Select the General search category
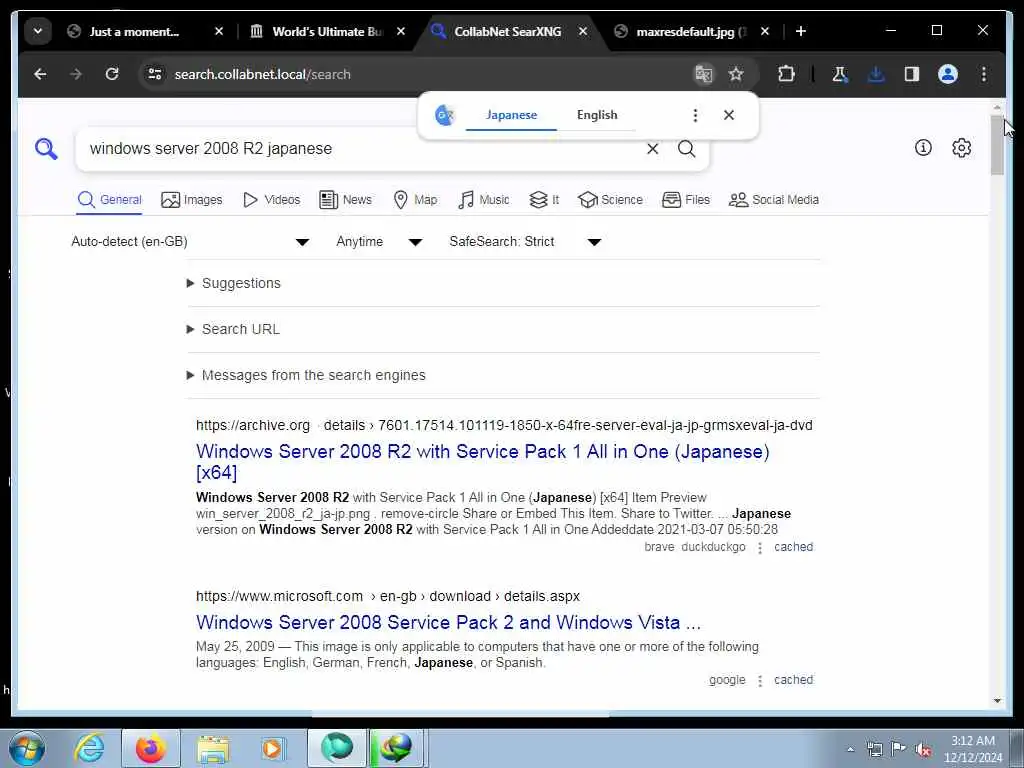 click(109, 200)
